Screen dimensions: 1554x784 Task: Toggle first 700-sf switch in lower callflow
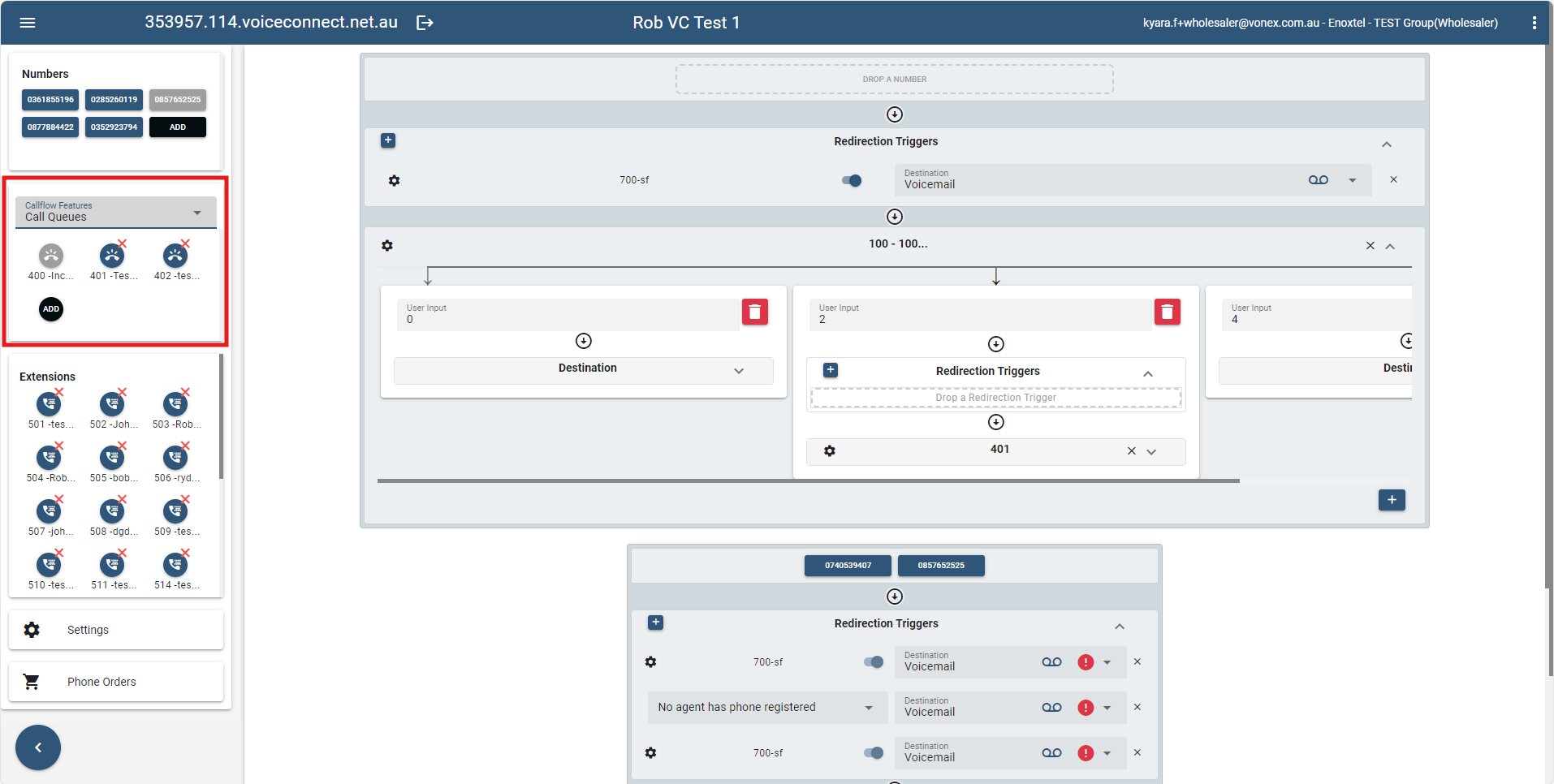(x=874, y=662)
